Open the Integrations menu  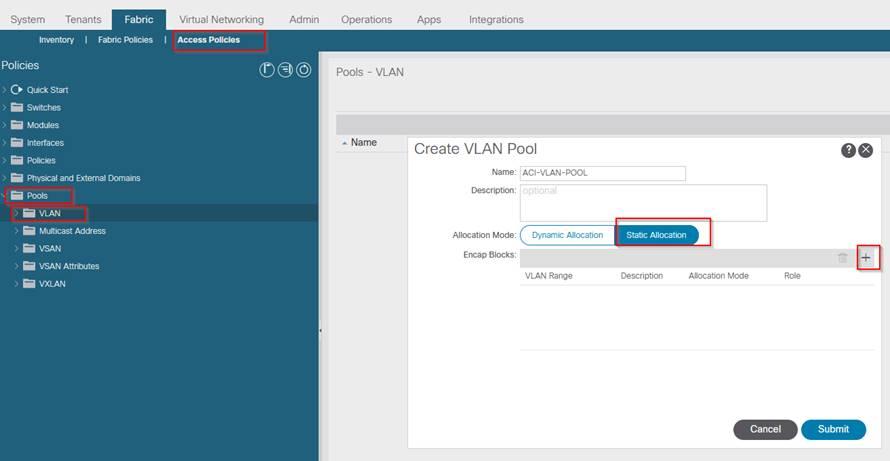click(496, 19)
